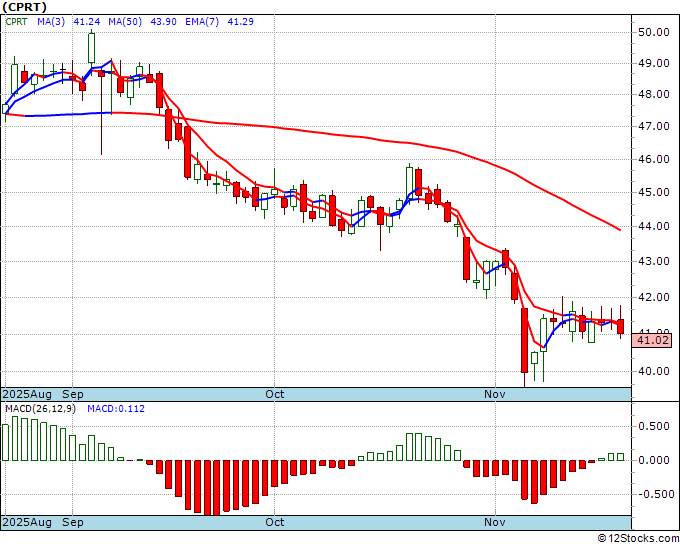Click the (CPRT) chart title
Image resolution: width=680 pixels, height=546 pixels.
tap(24, 7)
